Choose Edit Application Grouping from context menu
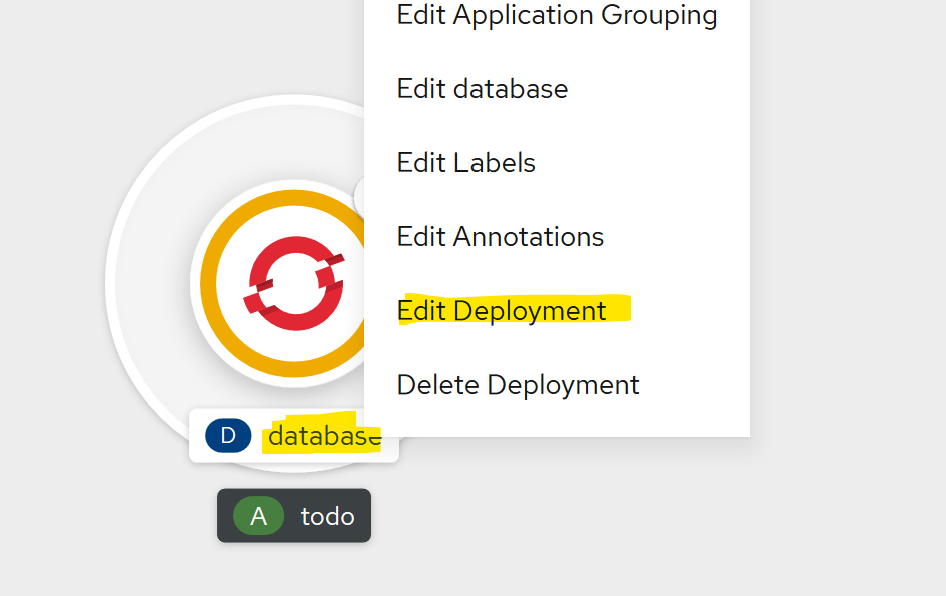The image size is (946, 596). point(556,15)
